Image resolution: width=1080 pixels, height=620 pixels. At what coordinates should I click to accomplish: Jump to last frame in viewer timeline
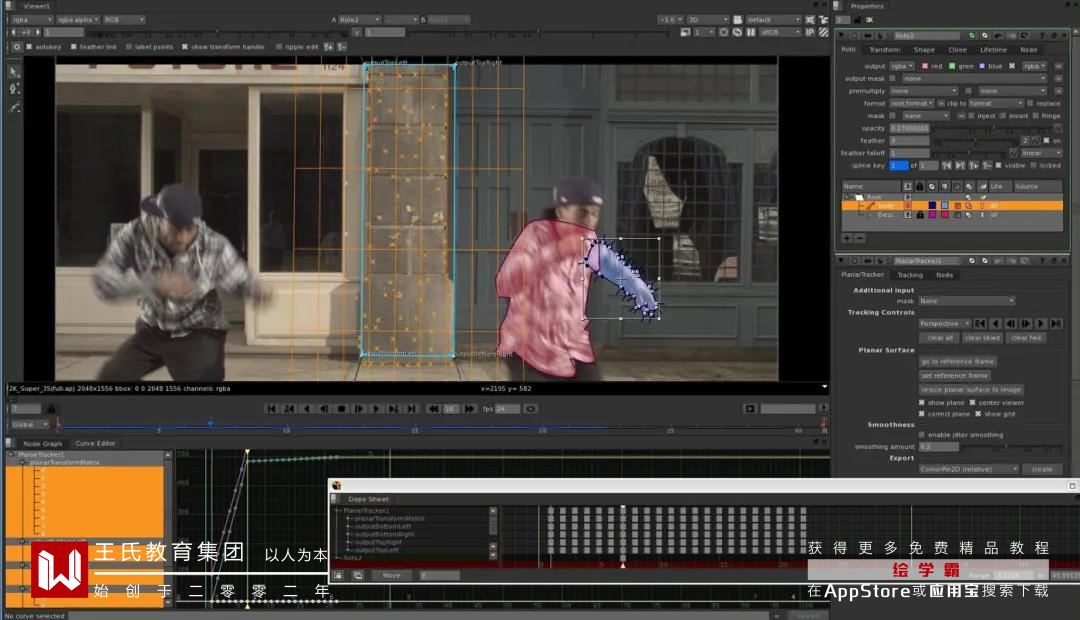411,409
